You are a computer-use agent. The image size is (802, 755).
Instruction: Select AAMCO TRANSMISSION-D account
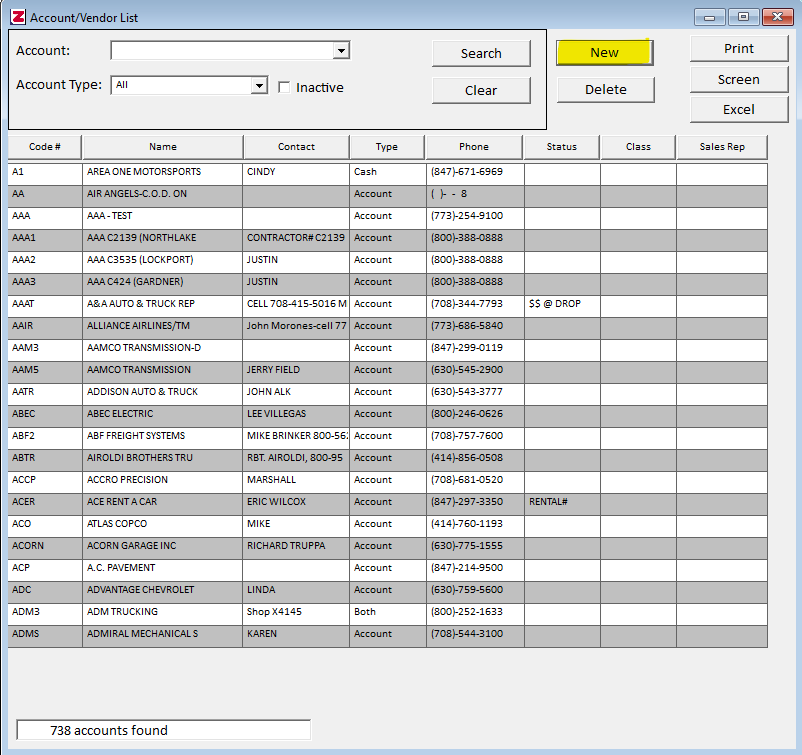pos(388,350)
